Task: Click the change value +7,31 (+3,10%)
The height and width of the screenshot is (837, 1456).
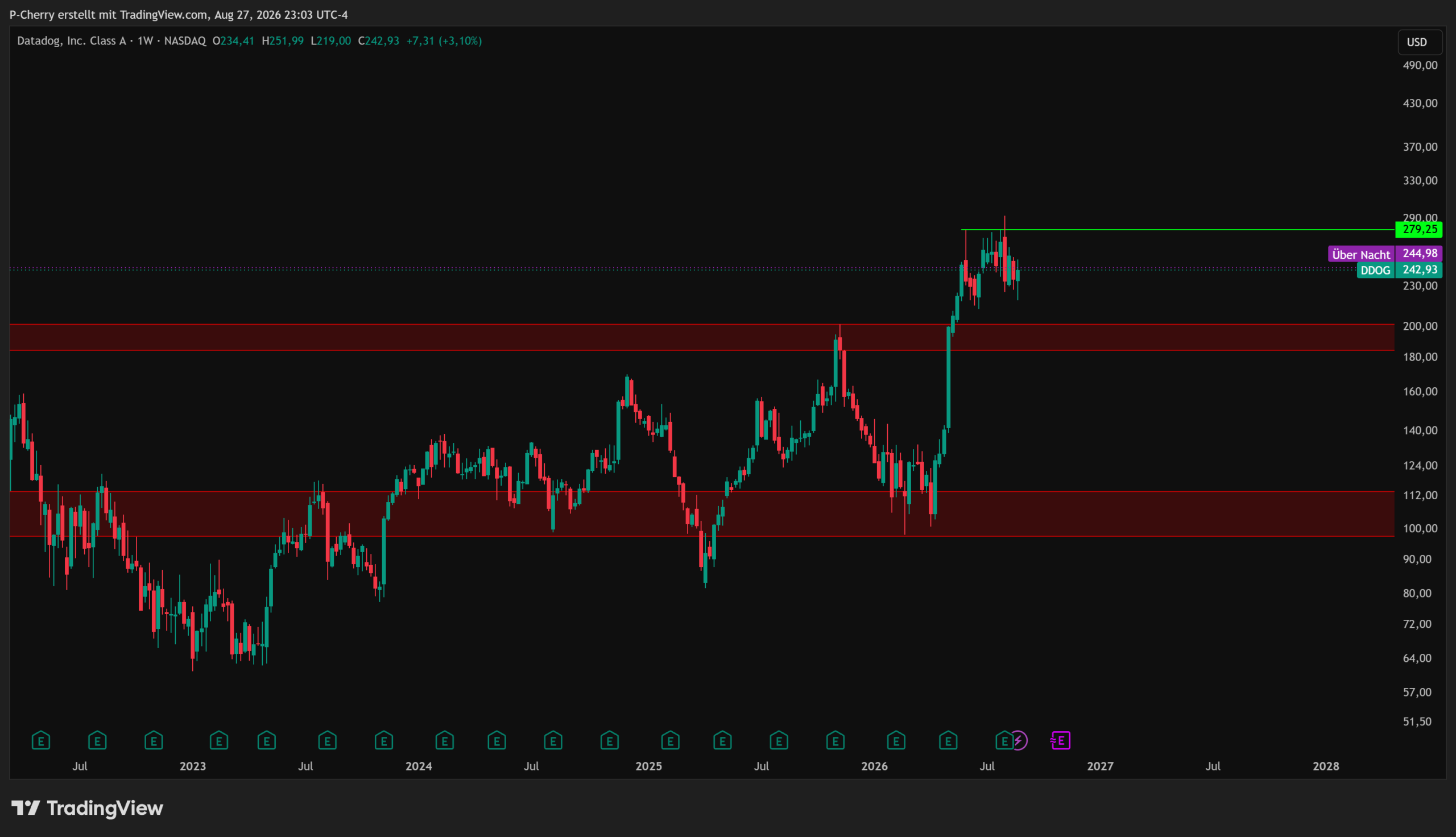Action: click(x=444, y=41)
